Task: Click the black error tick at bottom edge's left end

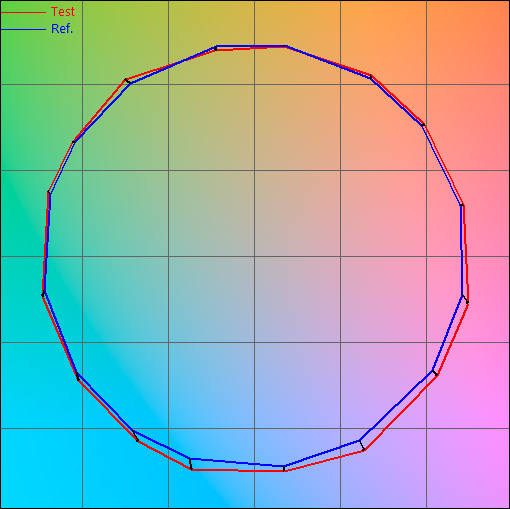Action: pos(191,464)
